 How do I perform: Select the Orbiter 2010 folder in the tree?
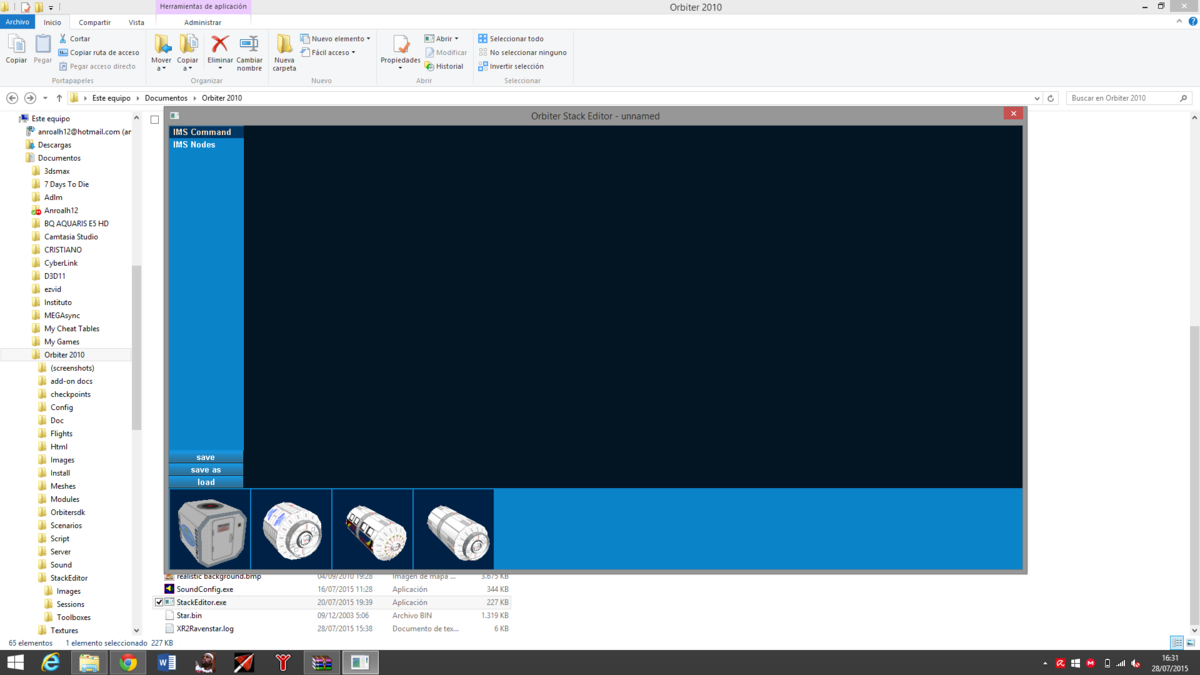(64, 355)
